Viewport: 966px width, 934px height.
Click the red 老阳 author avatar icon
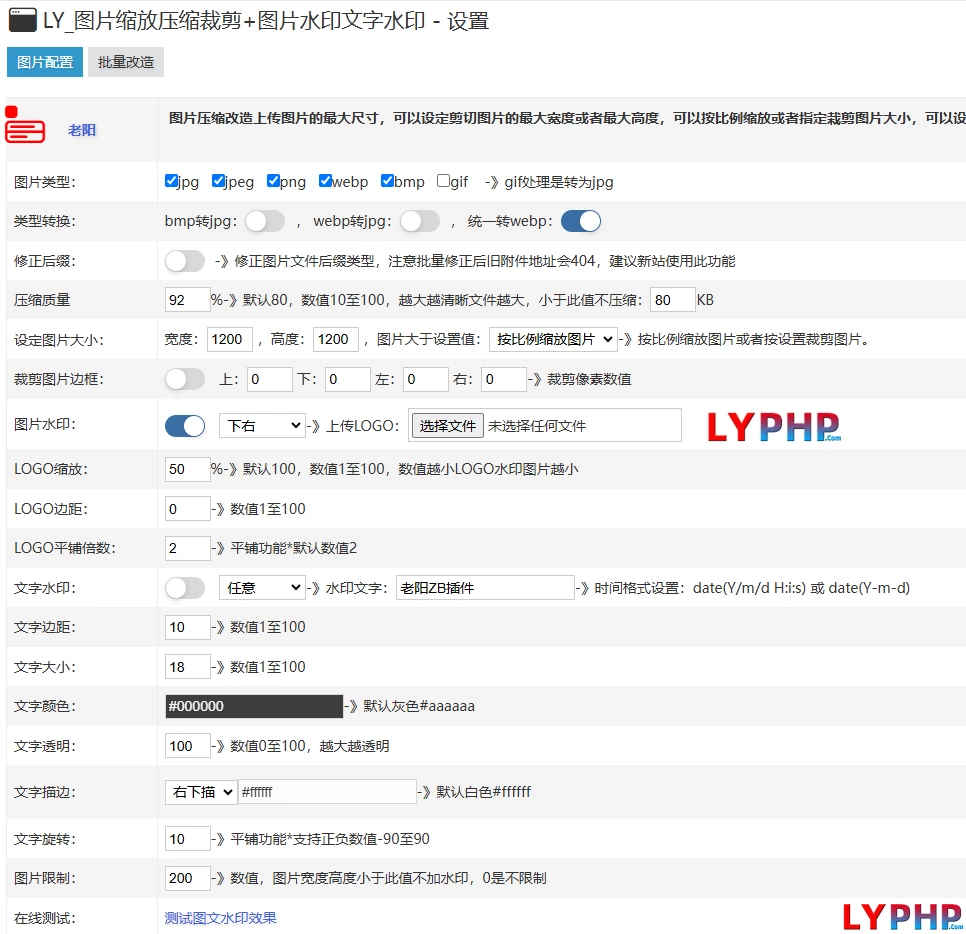pos(25,126)
